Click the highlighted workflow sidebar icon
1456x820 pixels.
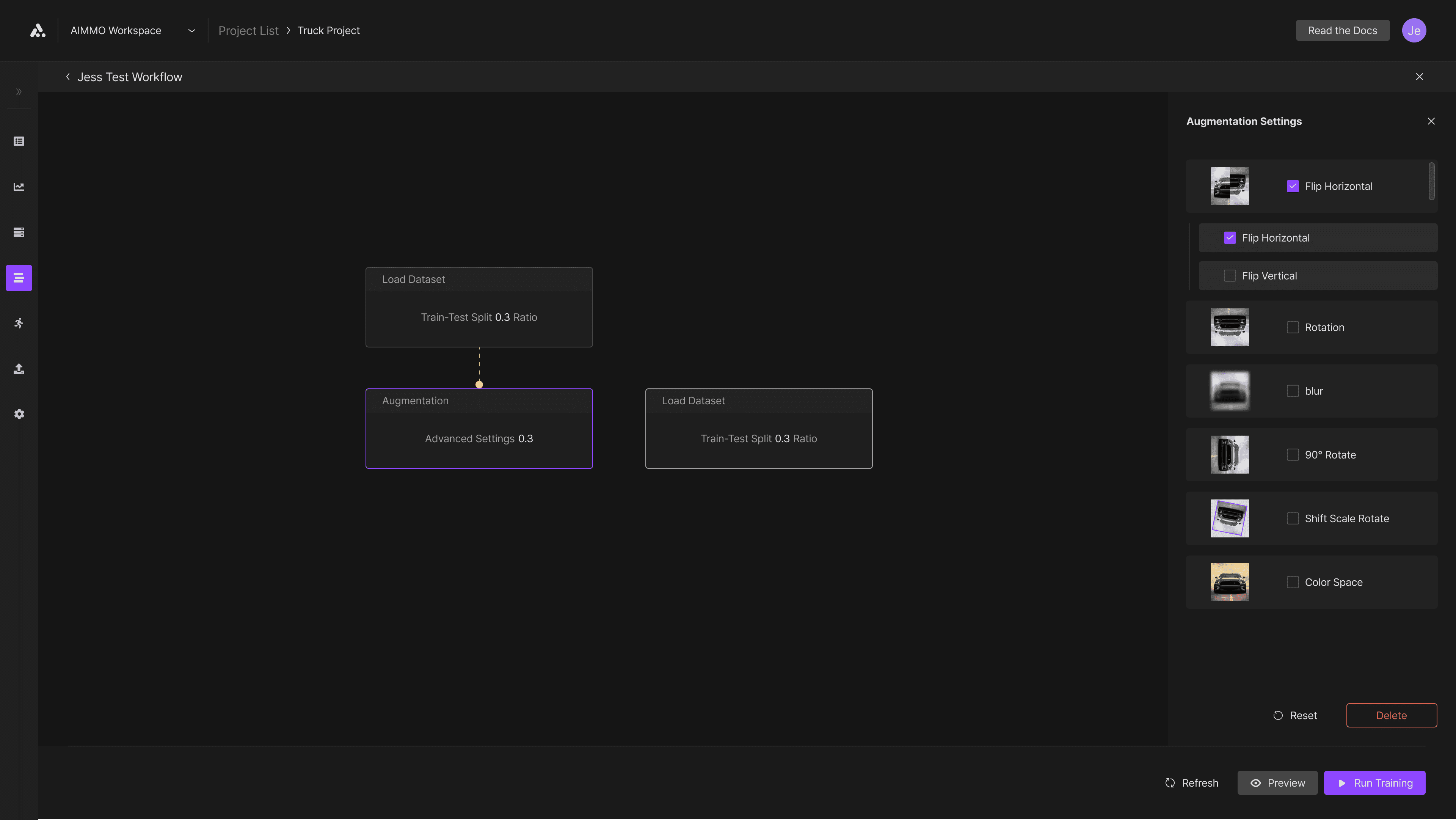pyautogui.click(x=19, y=278)
